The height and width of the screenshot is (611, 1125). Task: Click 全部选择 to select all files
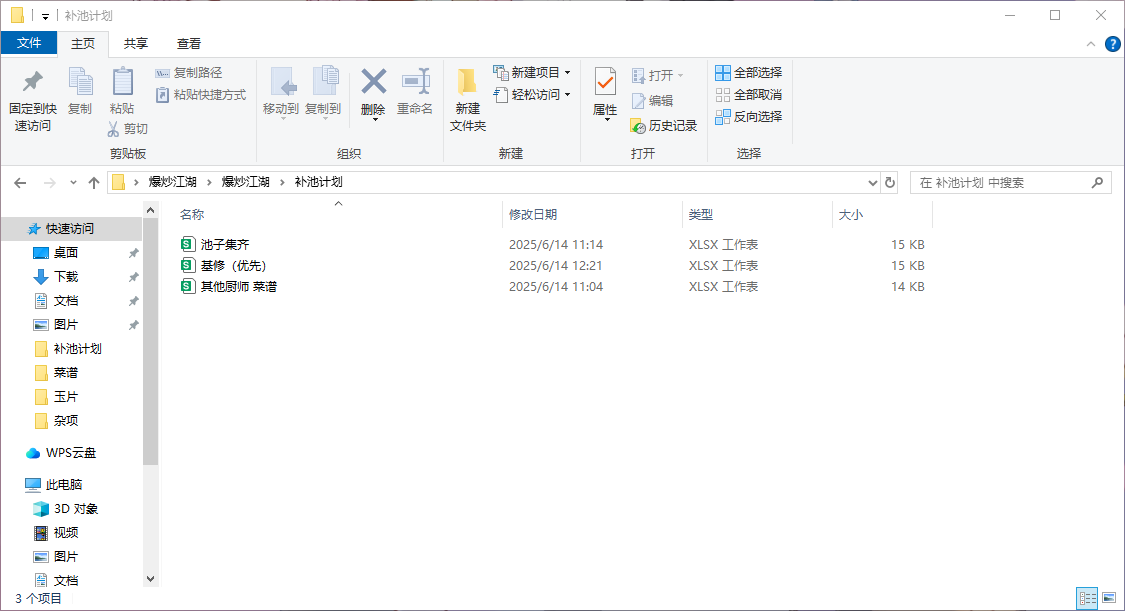(x=749, y=73)
